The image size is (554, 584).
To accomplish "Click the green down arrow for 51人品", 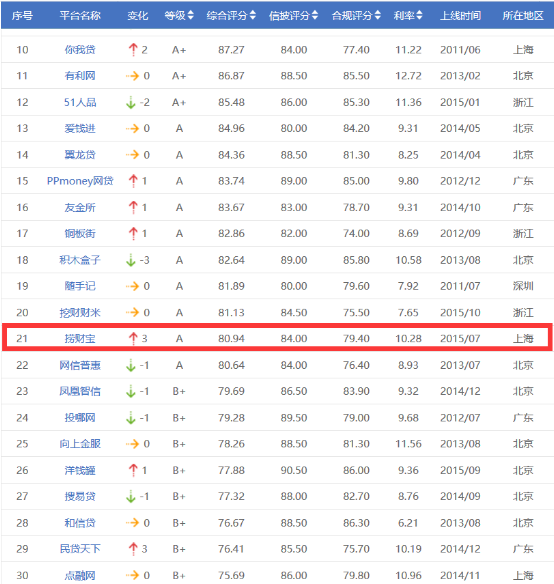I will [x=131, y=102].
